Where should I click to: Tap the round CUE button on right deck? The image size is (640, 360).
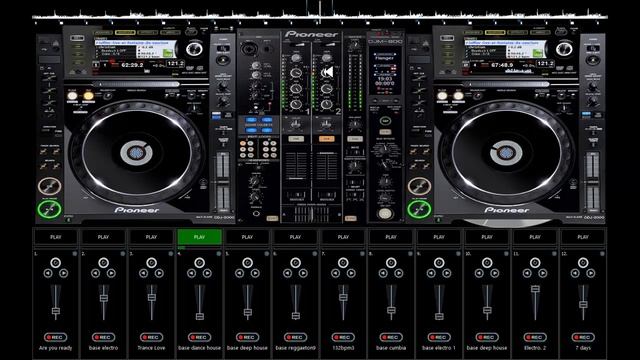pyautogui.click(x=419, y=187)
